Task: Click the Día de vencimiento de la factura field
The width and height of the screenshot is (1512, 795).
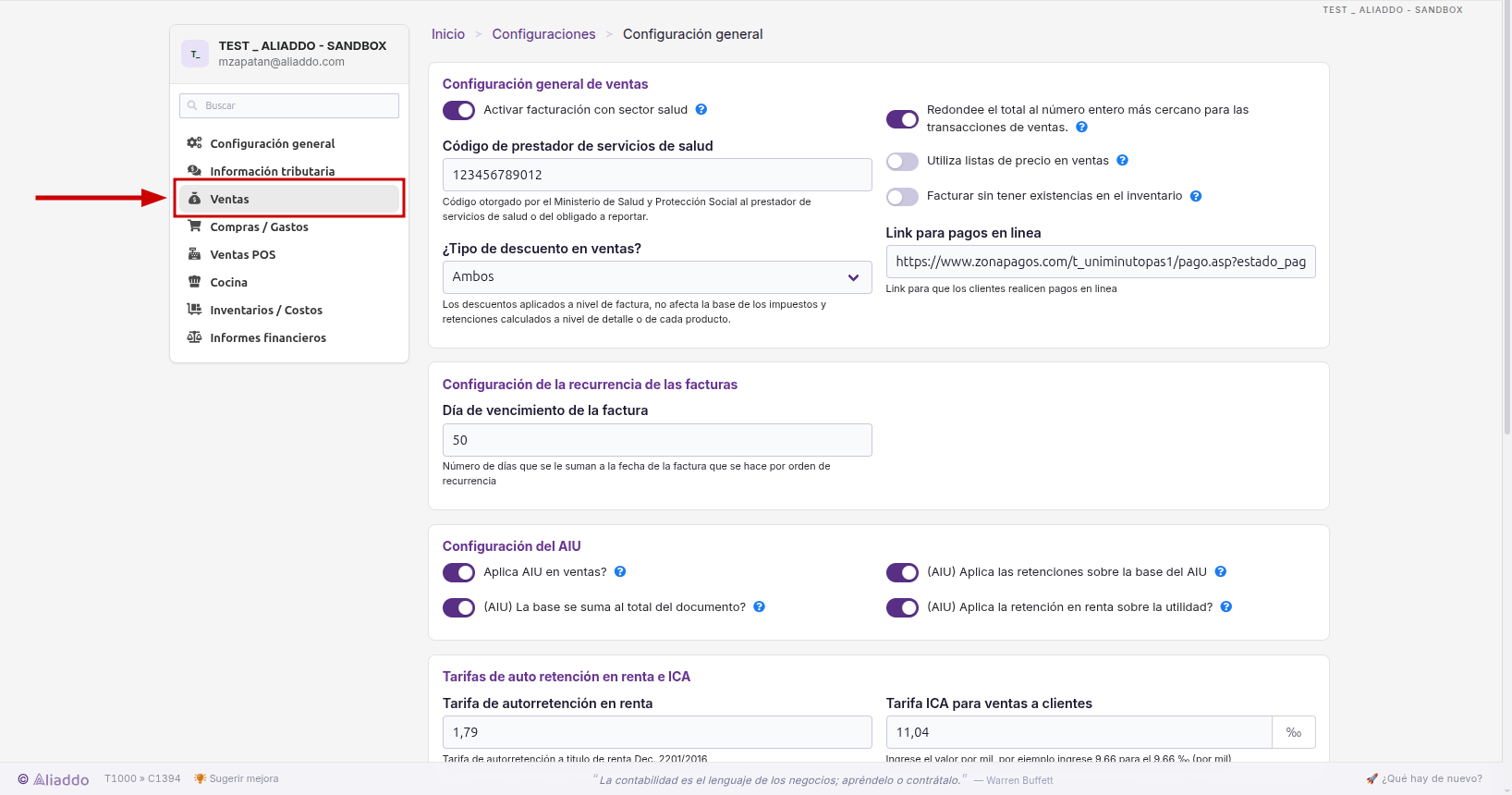Action: pos(657,440)
